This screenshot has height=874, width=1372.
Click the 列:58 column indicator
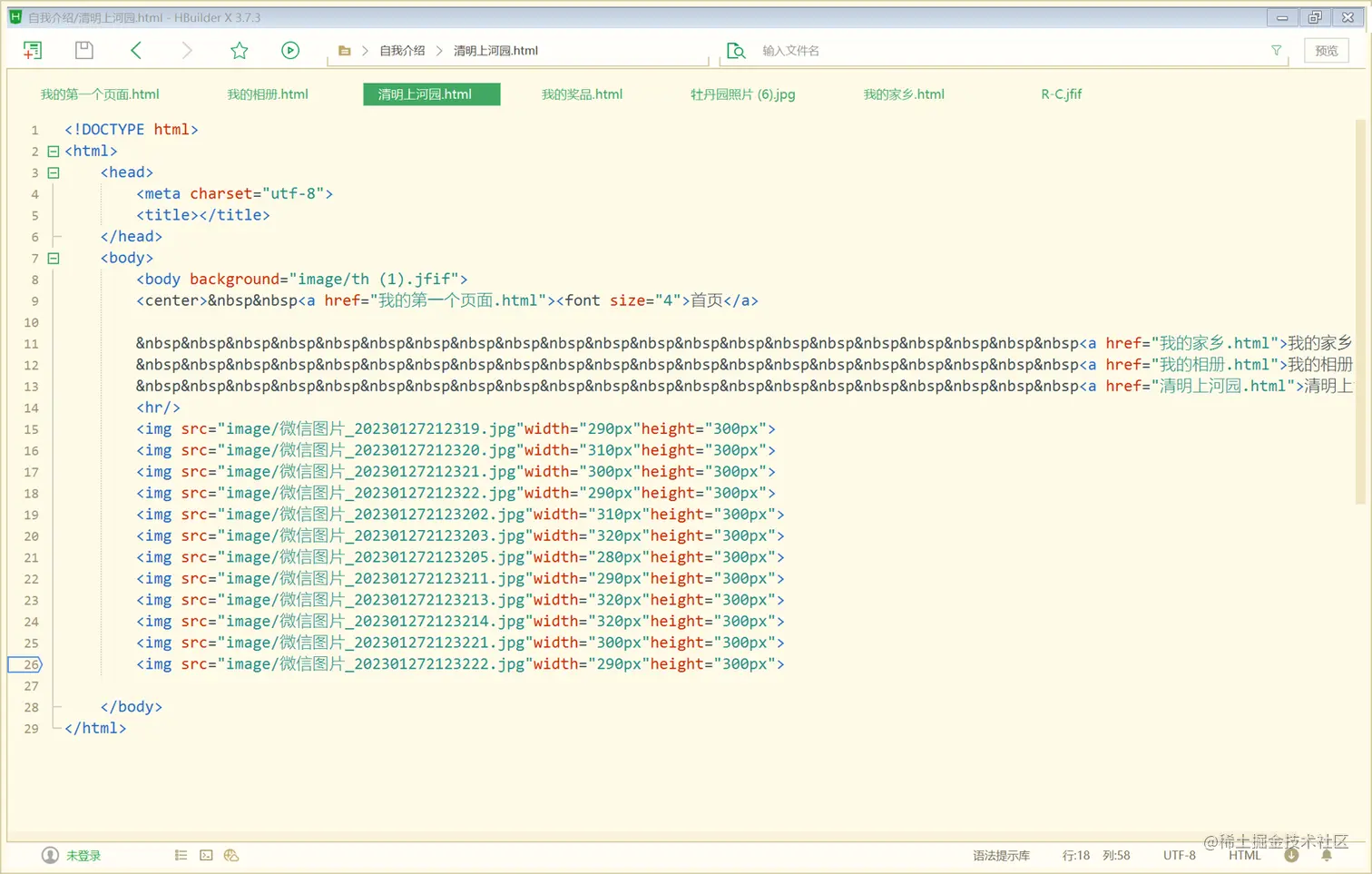(1116, 855)
